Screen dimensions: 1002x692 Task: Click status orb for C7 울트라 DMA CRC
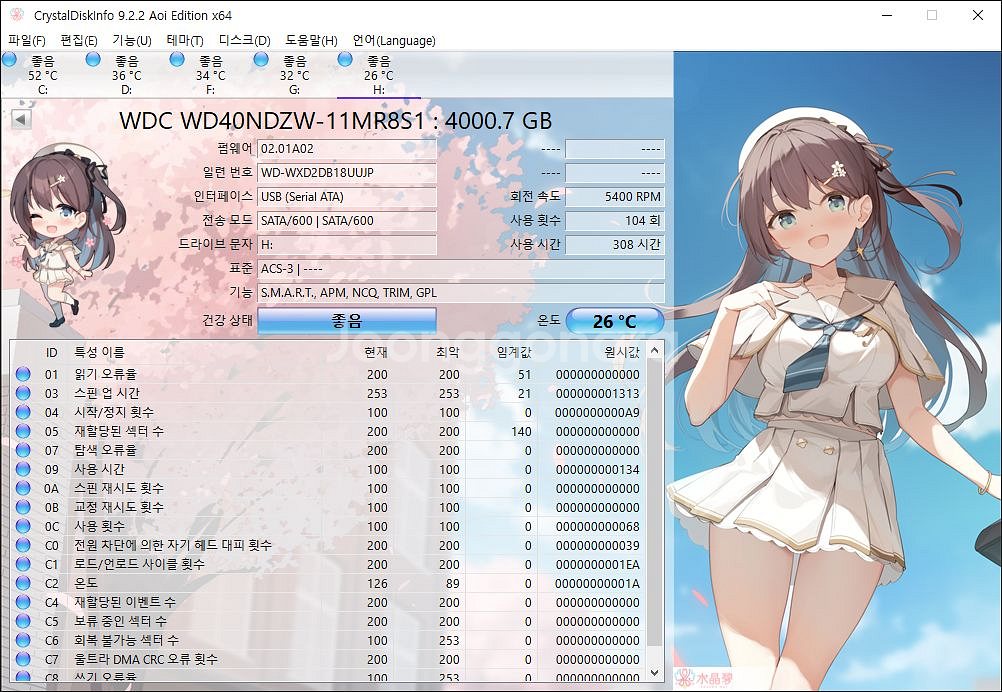pos(23,659)
